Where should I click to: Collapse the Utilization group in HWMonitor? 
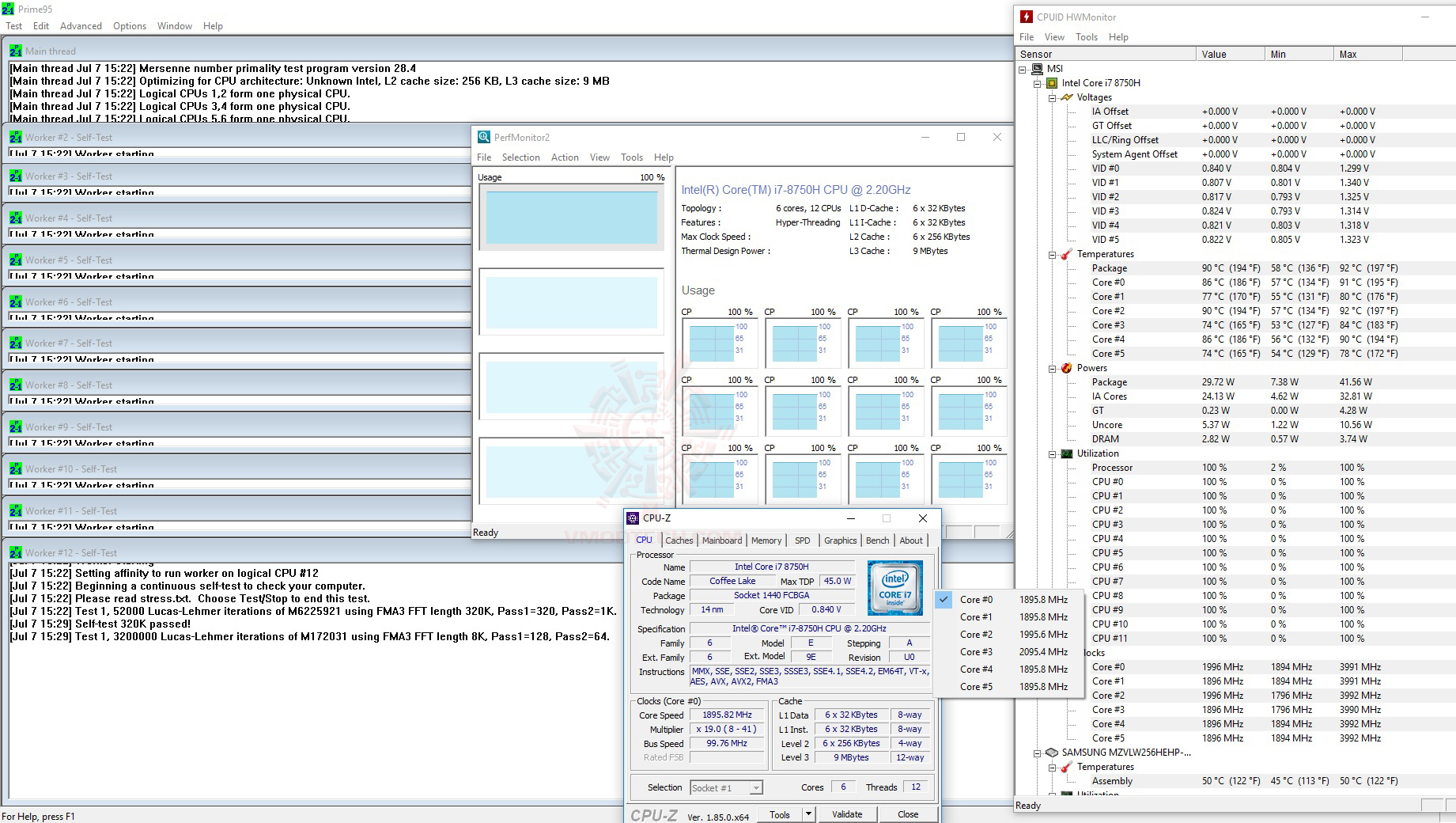(x=1053, y=453)
